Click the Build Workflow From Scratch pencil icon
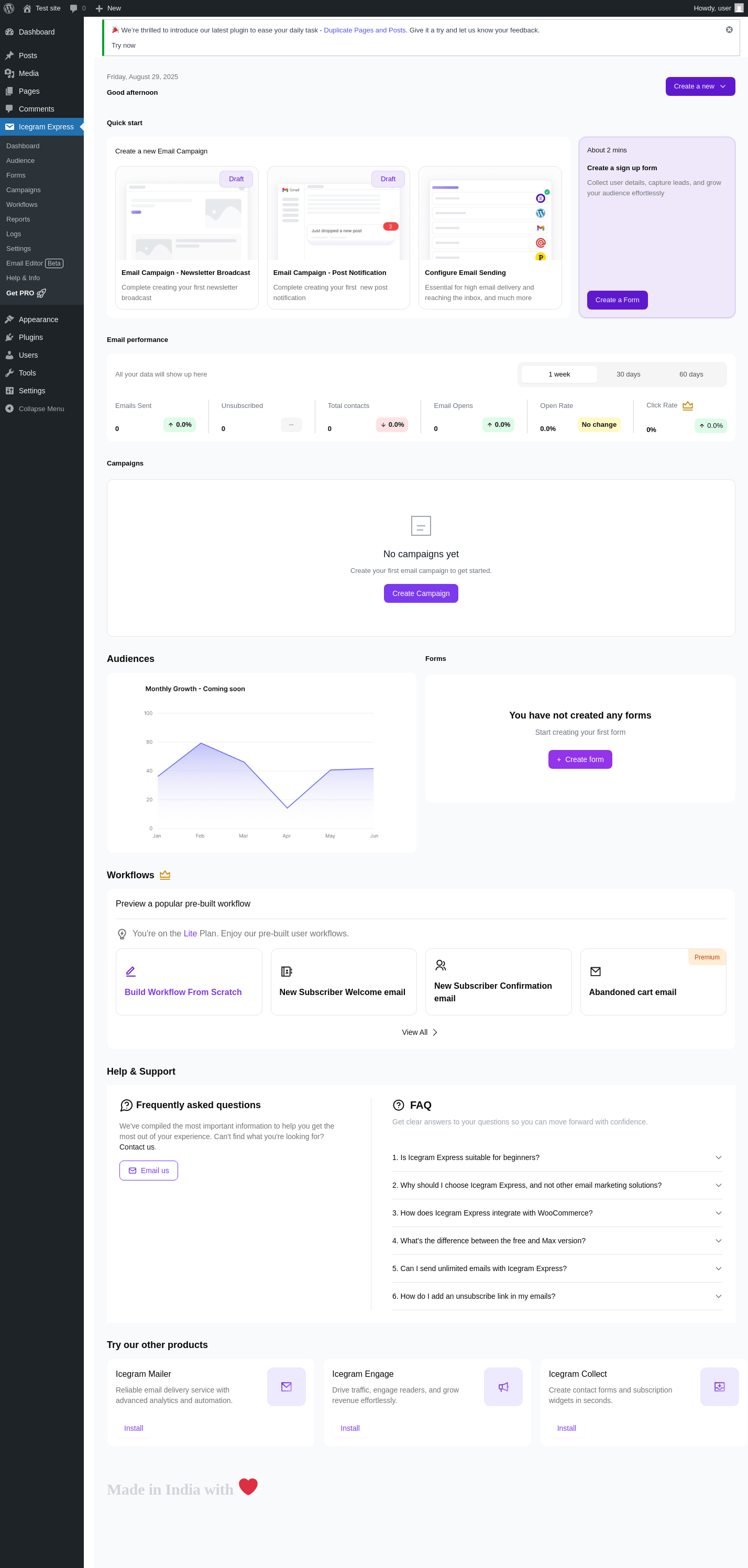748x1568 pixels. click(130, 971)
